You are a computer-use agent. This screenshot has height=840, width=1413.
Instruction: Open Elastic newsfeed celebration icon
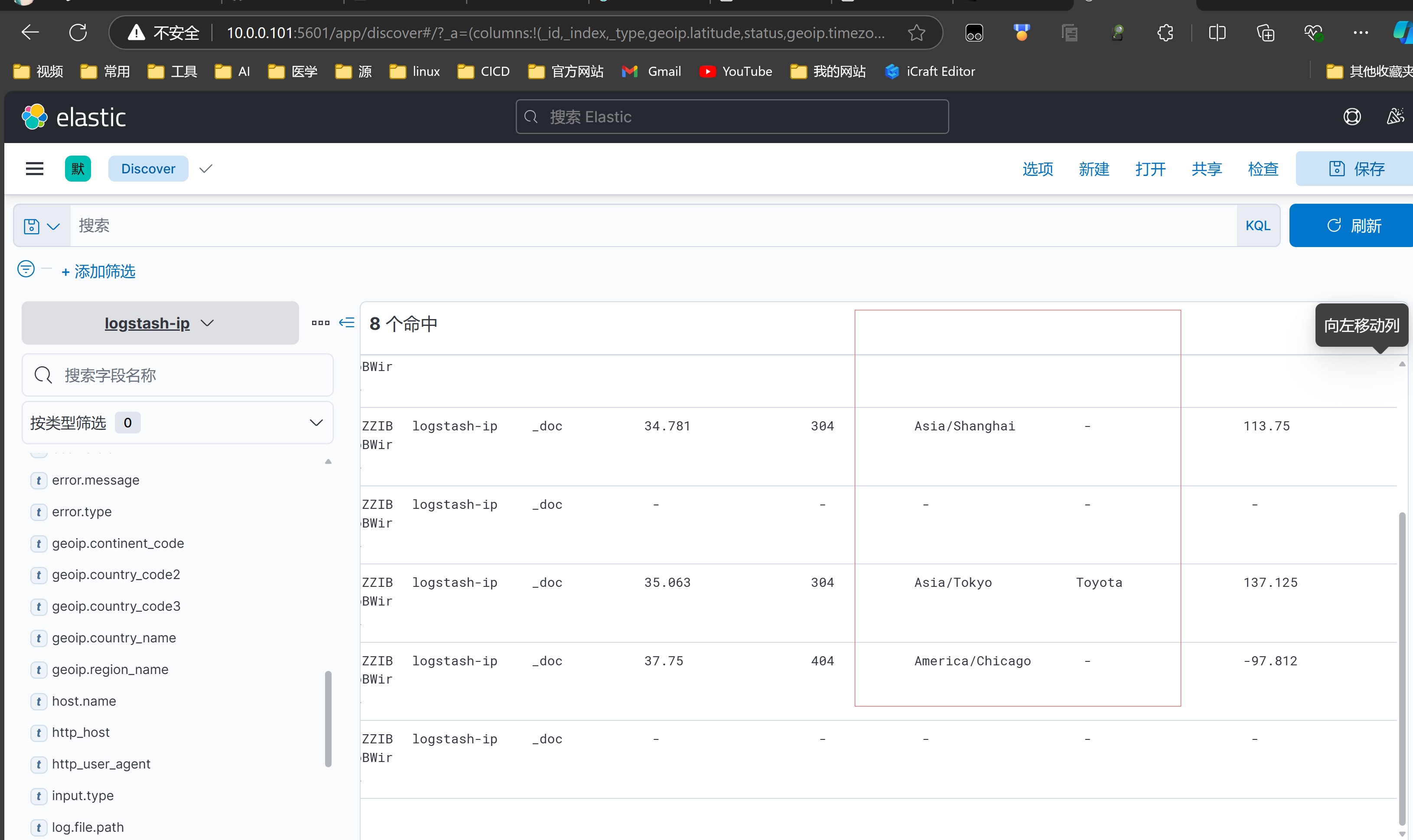click(x=1395, y=117)
